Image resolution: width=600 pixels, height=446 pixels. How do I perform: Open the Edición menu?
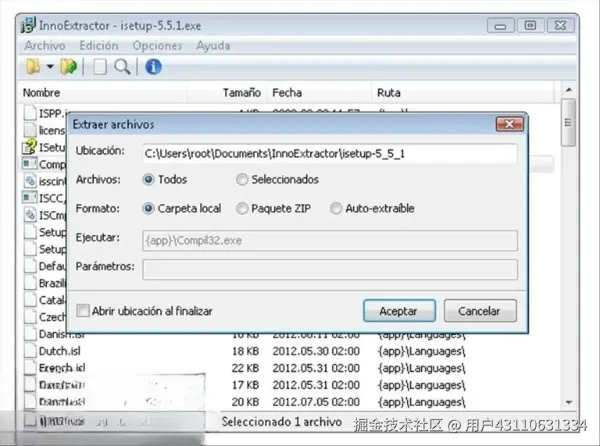(99, 46)
